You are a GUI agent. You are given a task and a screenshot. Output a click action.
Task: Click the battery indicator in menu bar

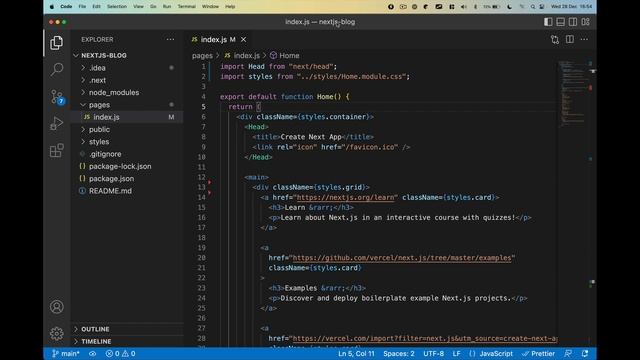[492, 7]
